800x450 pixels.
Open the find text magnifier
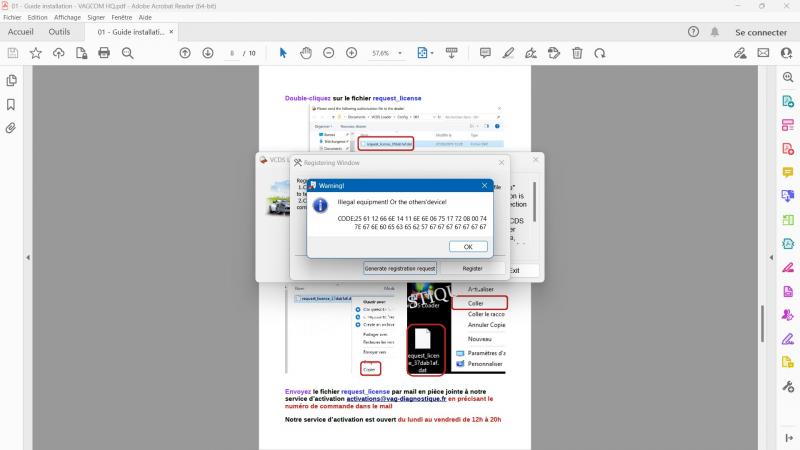(x=128, y=53)
